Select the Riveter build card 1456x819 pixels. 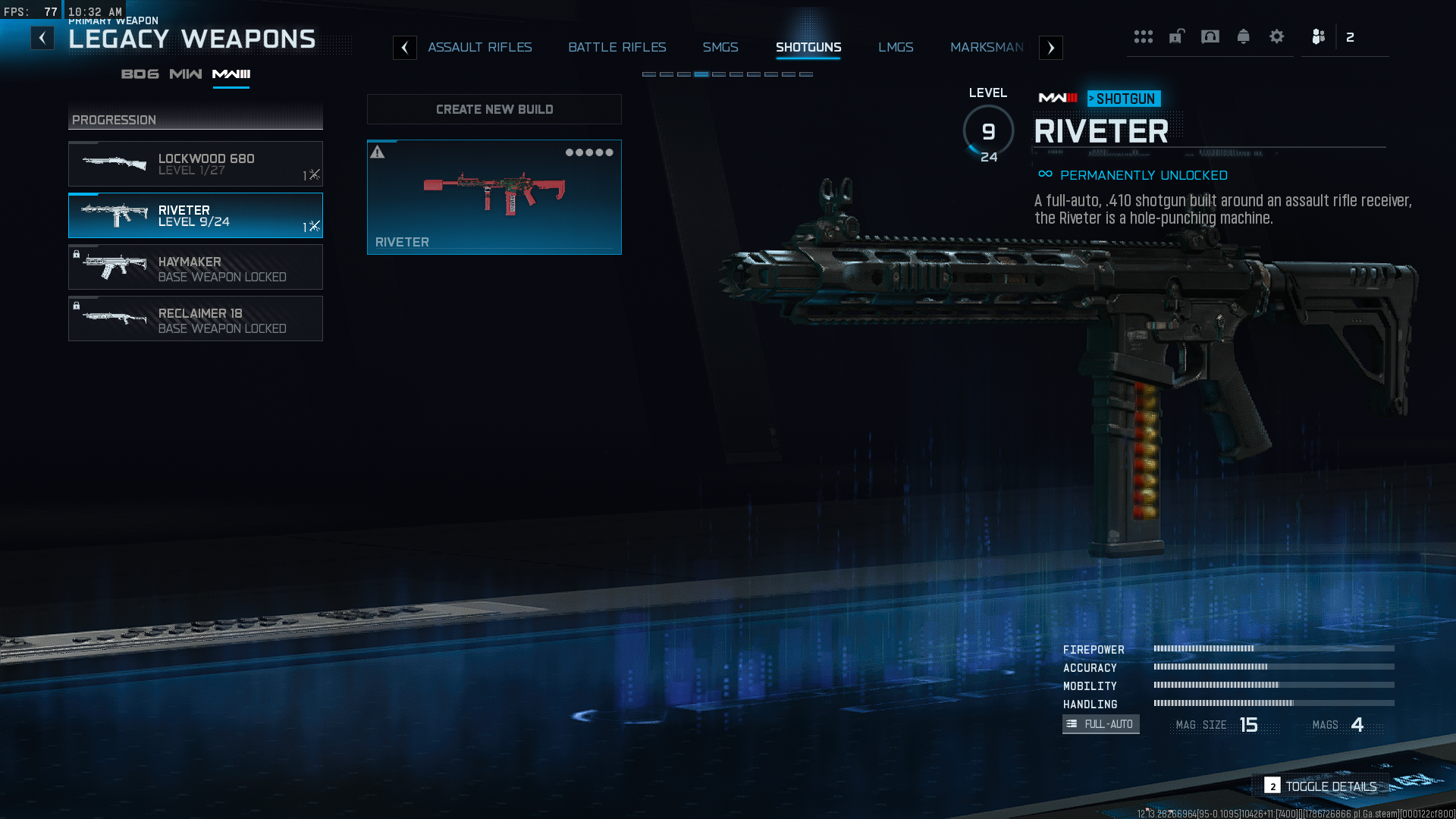click(x=494, y=197)
